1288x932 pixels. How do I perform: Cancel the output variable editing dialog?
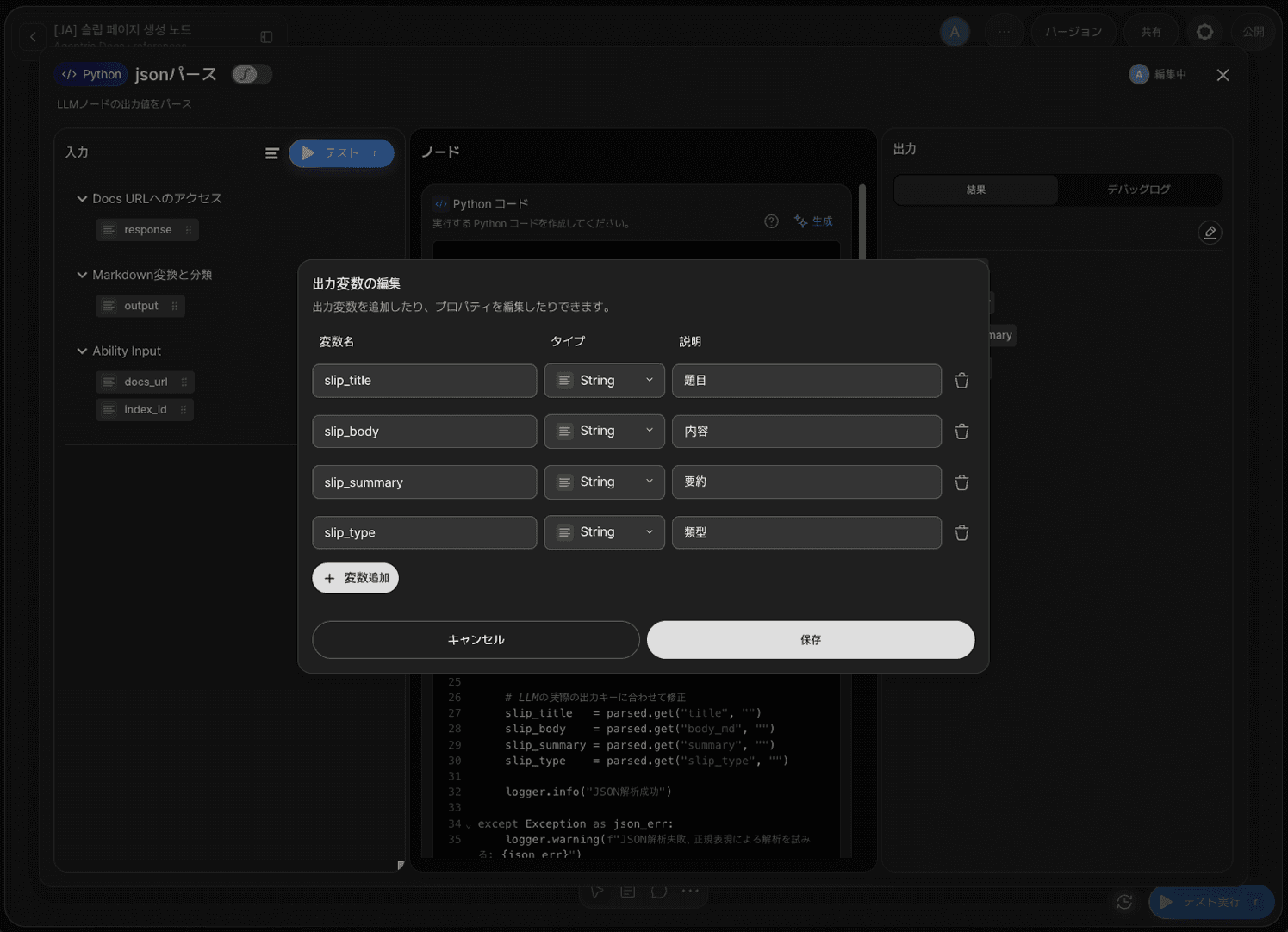point(476,640)
